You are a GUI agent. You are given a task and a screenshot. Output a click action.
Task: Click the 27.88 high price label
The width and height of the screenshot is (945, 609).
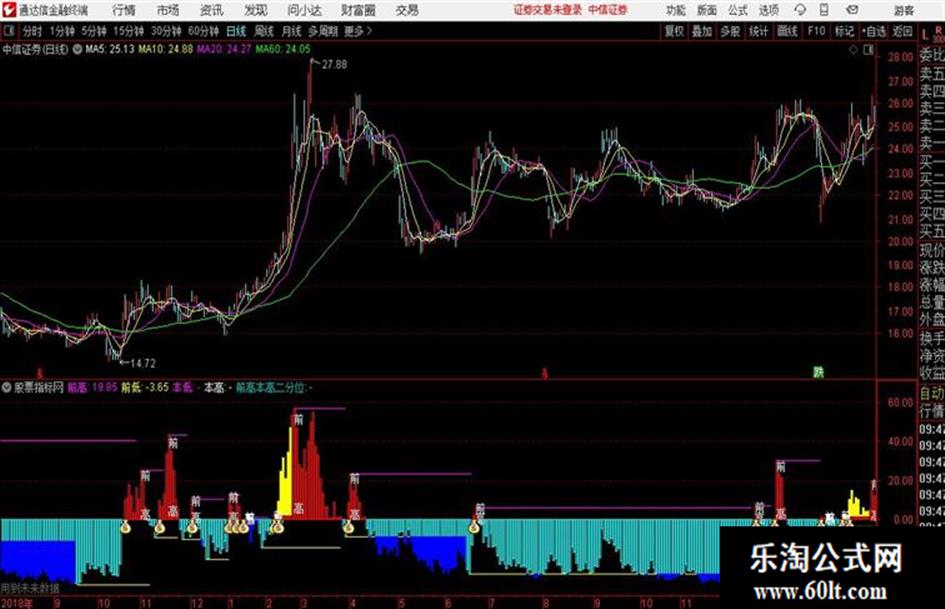point(334,65)
